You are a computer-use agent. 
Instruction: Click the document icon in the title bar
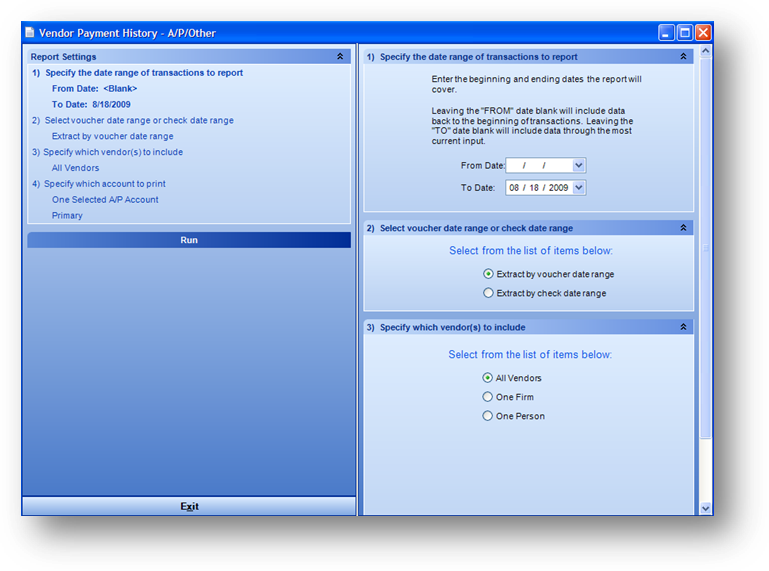pyautogui.click(x=30, y=33)
